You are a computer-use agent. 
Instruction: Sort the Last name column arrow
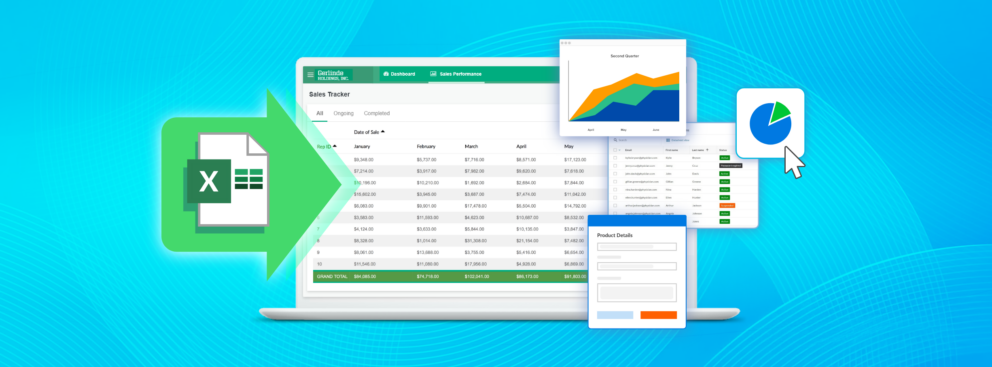(707, 149)
